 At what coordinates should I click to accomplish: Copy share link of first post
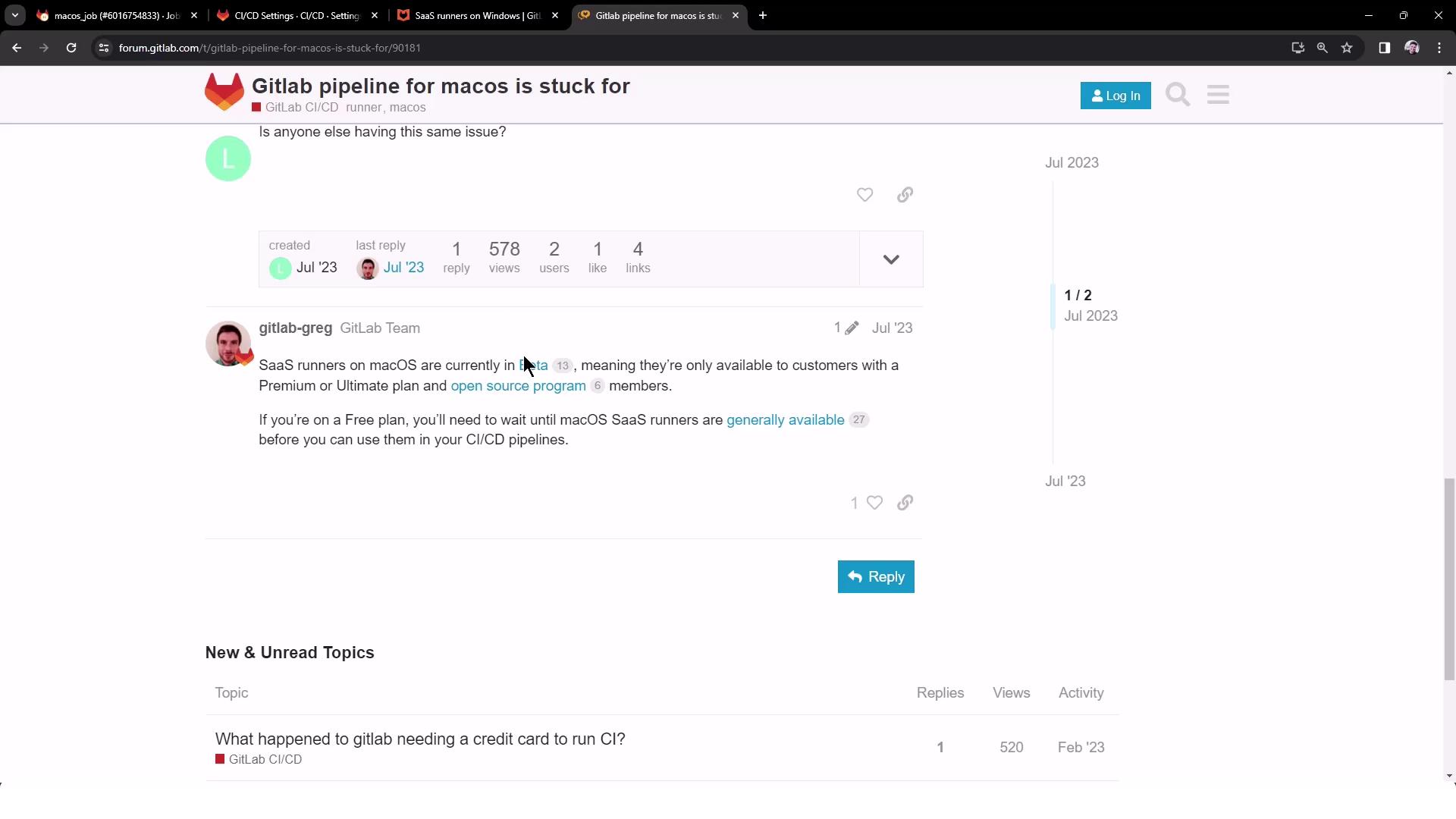(x=905, y=195)
